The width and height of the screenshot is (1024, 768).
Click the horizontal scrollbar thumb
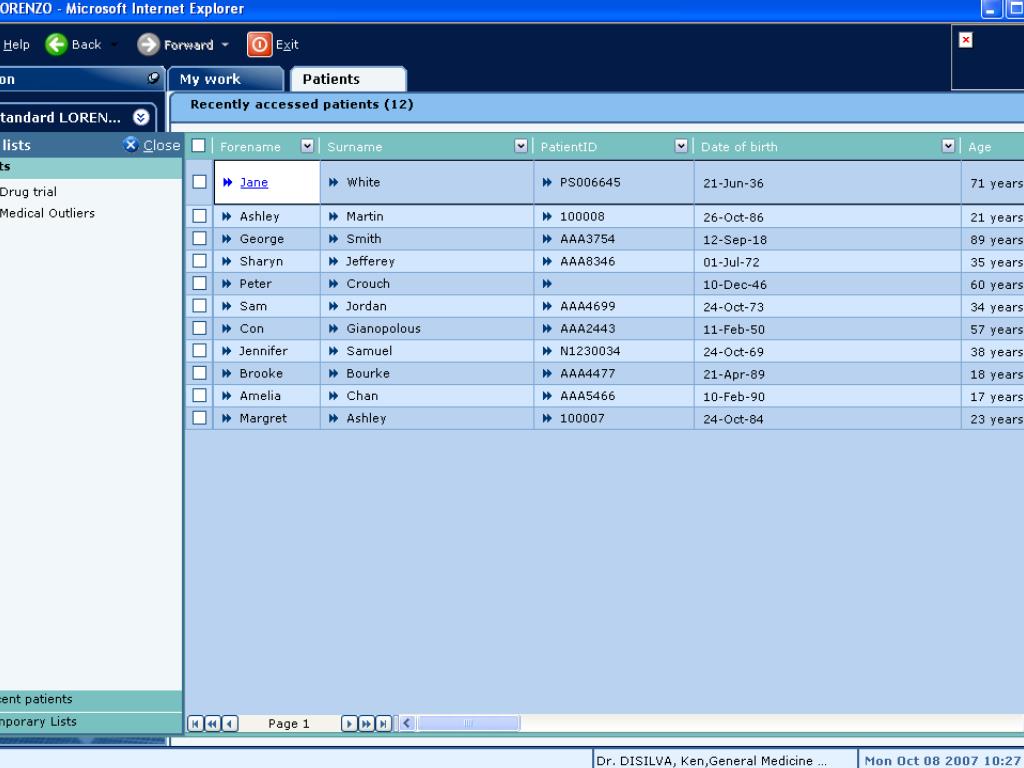[x=468, y=723]
